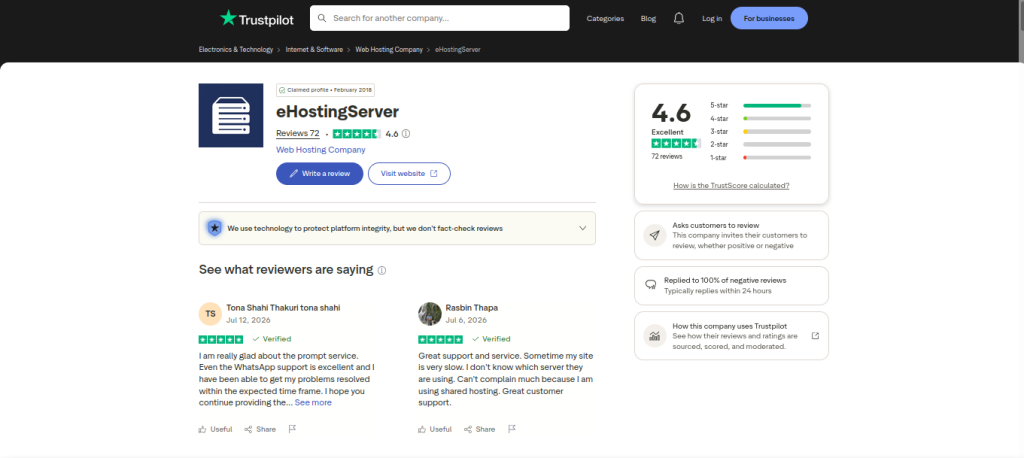Open the Reviews 72 link
This screenshot has height=458, width=1024.
tap(298, 133)
